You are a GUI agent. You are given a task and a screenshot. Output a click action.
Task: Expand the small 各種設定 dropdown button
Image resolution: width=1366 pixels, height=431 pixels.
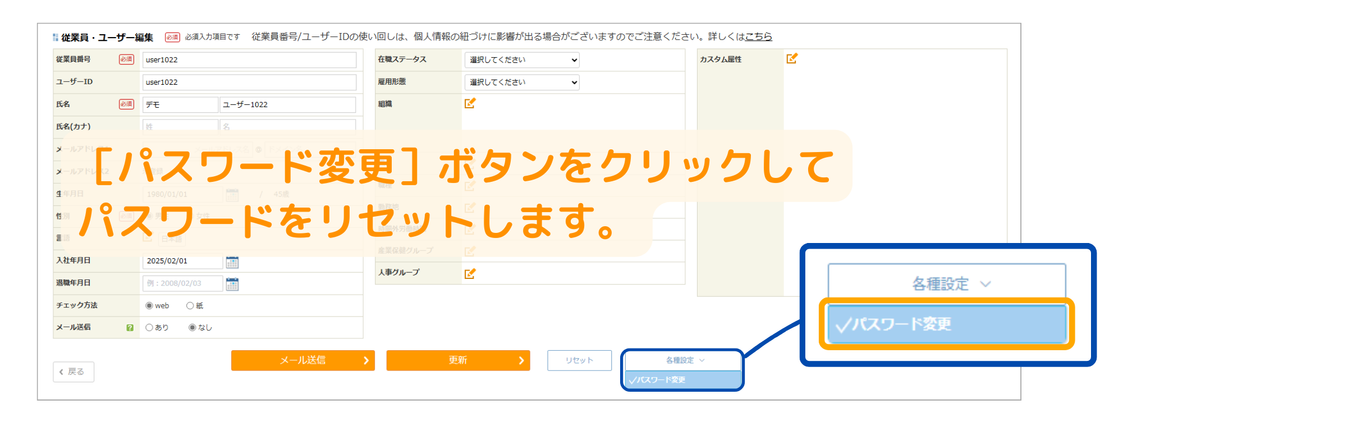(683, 360)
